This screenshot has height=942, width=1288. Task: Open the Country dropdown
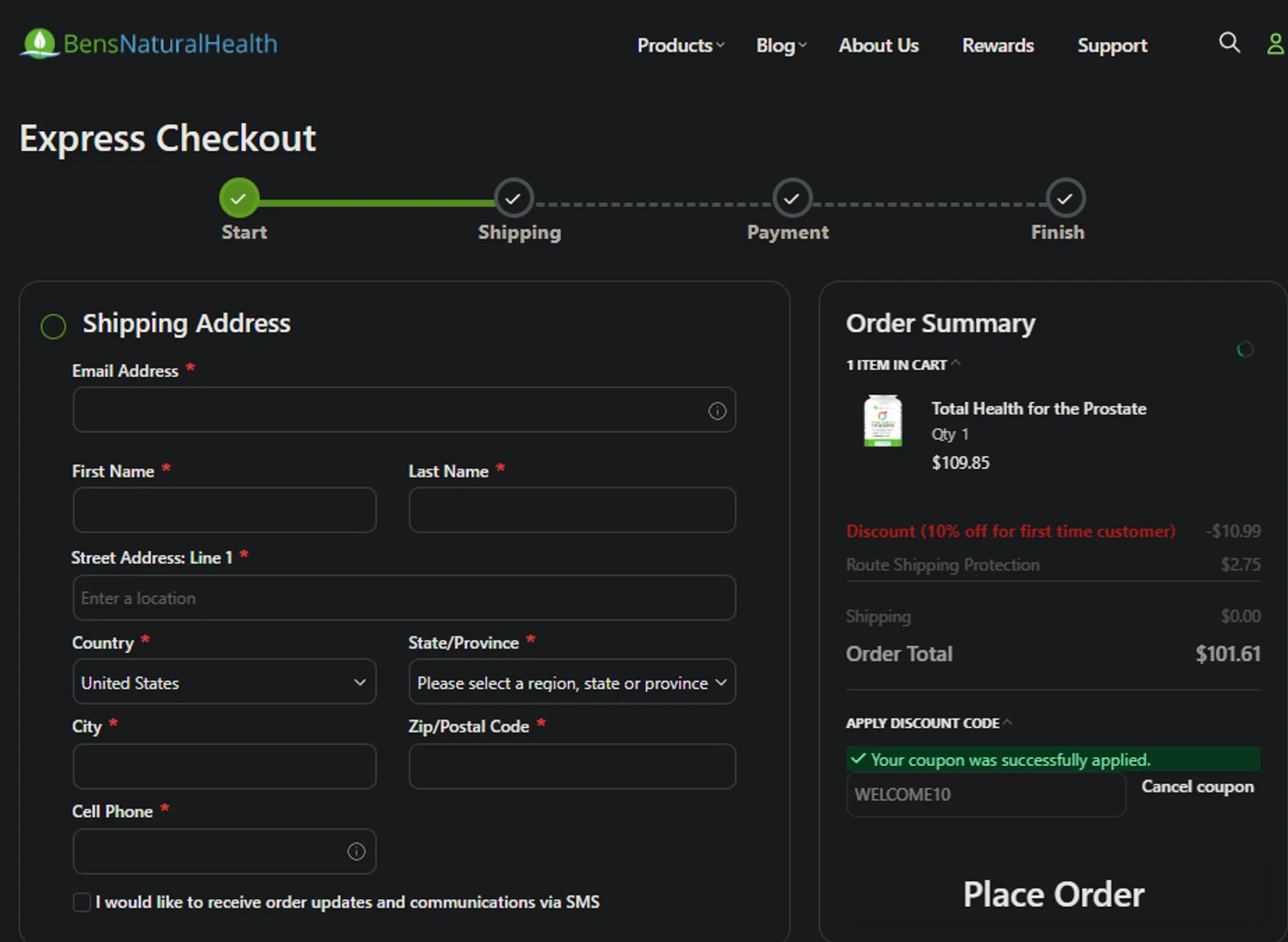(x=224, y=683)
